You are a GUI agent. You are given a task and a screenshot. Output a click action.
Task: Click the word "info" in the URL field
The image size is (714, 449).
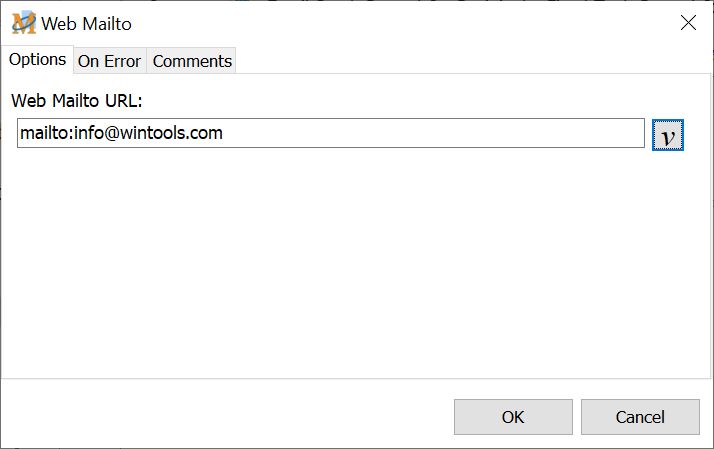(x=89, y=133)
